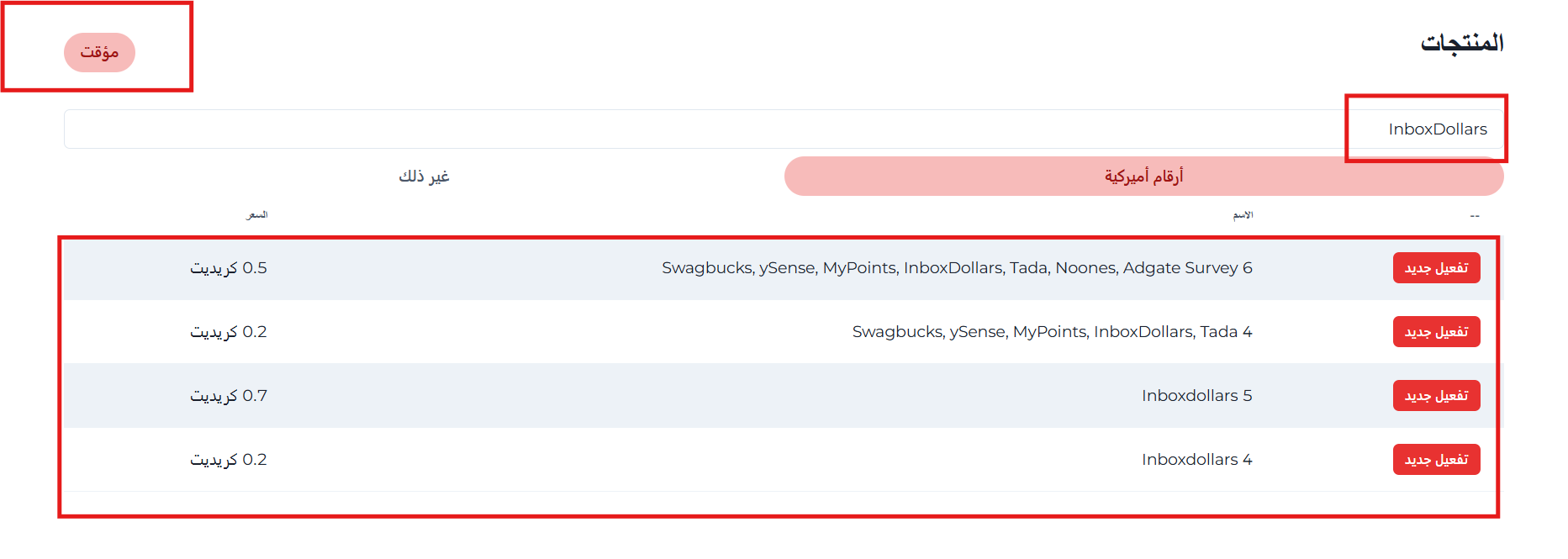
Task: Click the 0.2 كريديت price for Tada 4
Action: (x=229, y=332)
